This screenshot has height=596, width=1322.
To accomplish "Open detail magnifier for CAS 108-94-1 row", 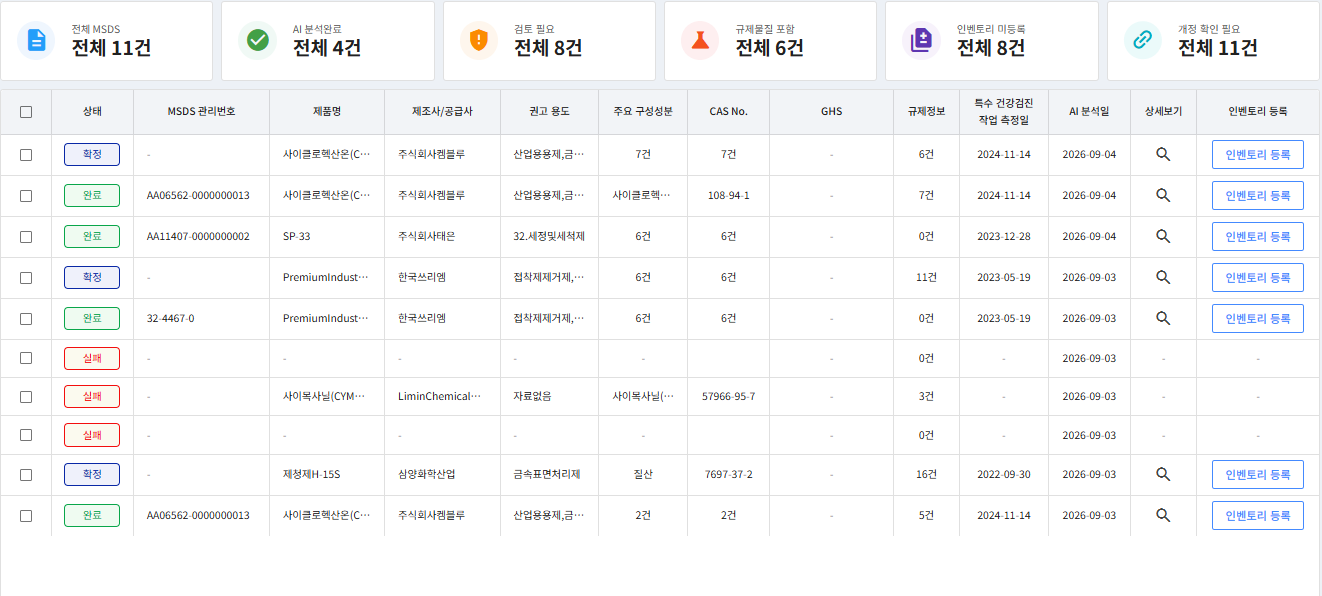I will (x=1163, y=195).
